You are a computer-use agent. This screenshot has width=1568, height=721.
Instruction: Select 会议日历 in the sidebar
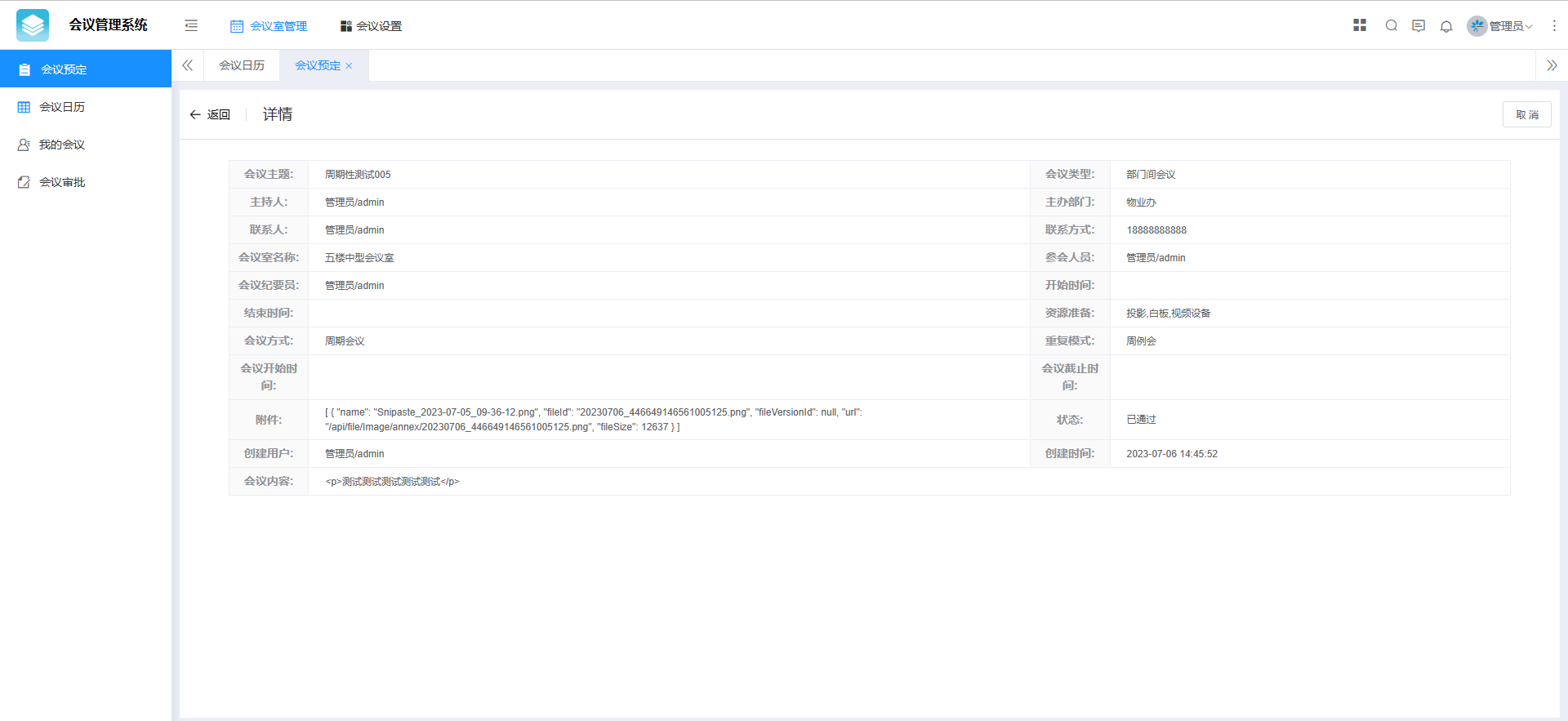pyautogui.click(x=62, y=107)
